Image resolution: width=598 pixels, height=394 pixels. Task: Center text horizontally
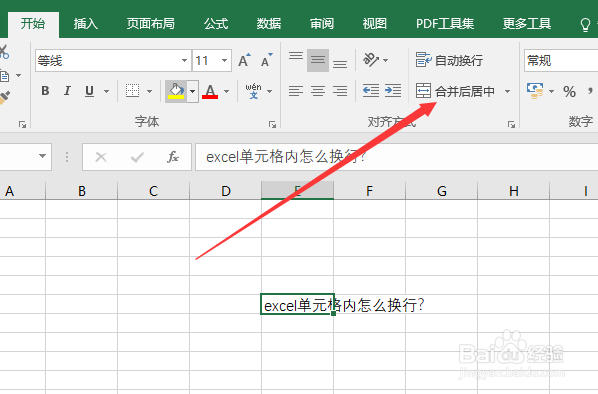pos(318,91)
